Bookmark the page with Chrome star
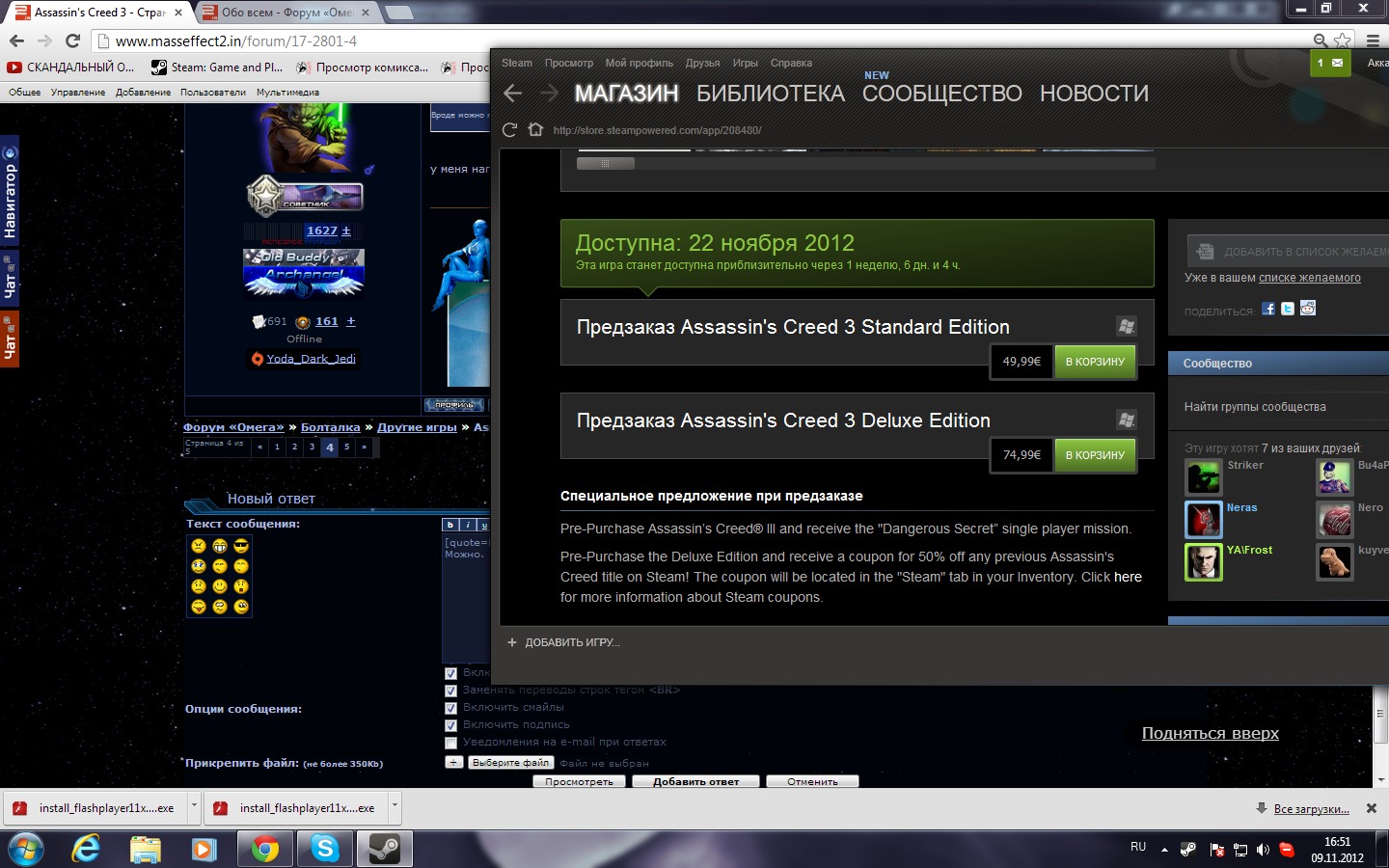The image size is (1389, 868). (1343, 41)
